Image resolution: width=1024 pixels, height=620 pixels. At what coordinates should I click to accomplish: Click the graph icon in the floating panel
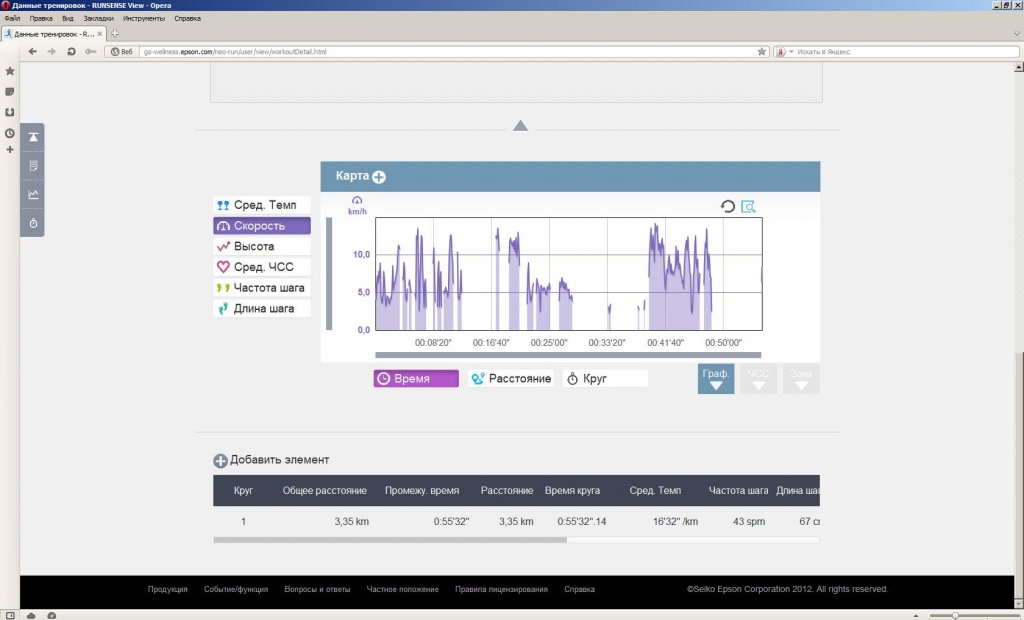33,195
